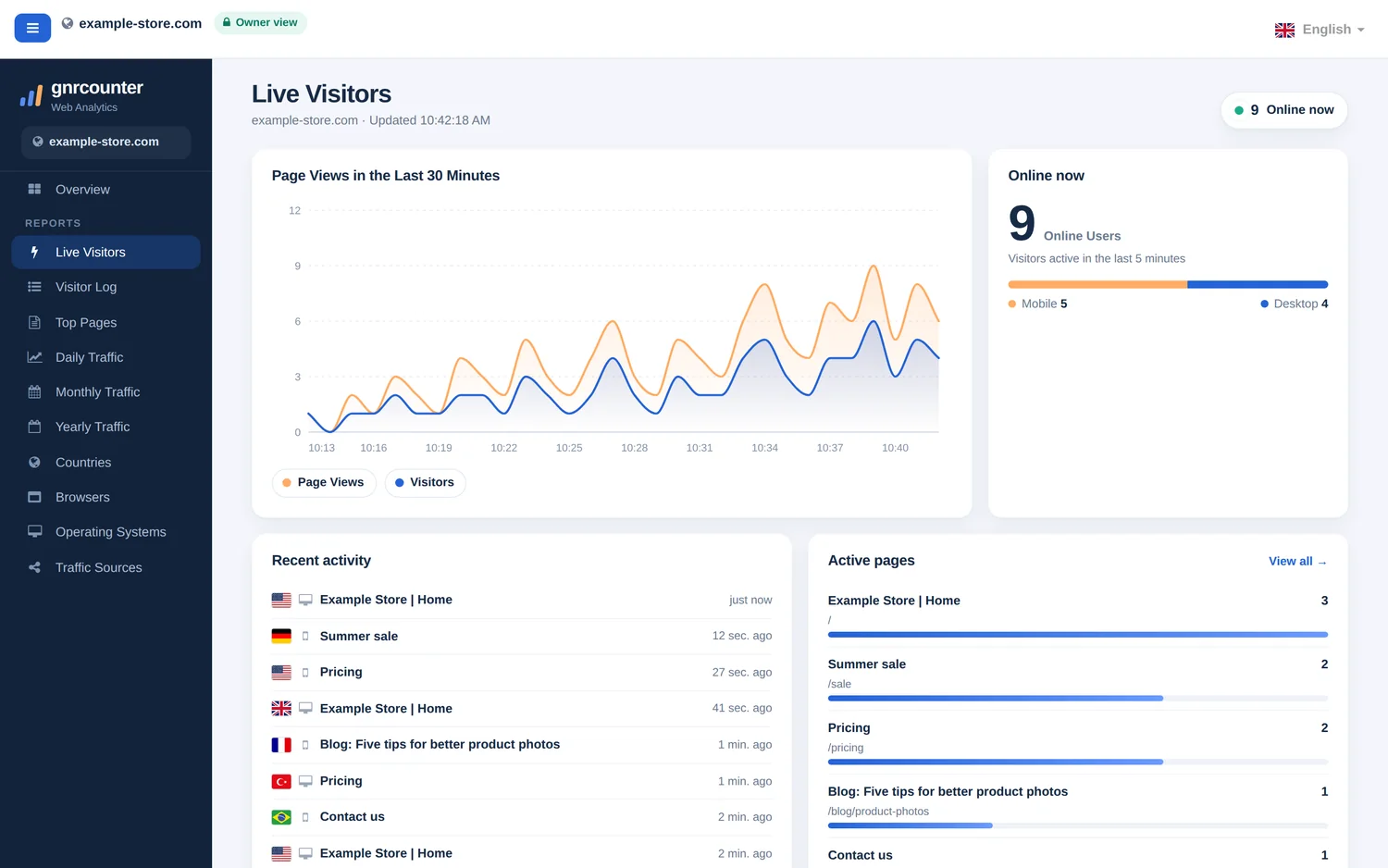1388x868 pixels.
Task: Click the Online now counter badge
Action: coord(1284,110)
